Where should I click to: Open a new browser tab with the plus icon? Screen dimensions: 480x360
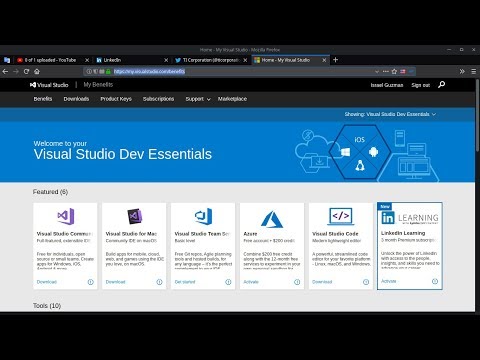pyautogui.click(x=336, y=60)
